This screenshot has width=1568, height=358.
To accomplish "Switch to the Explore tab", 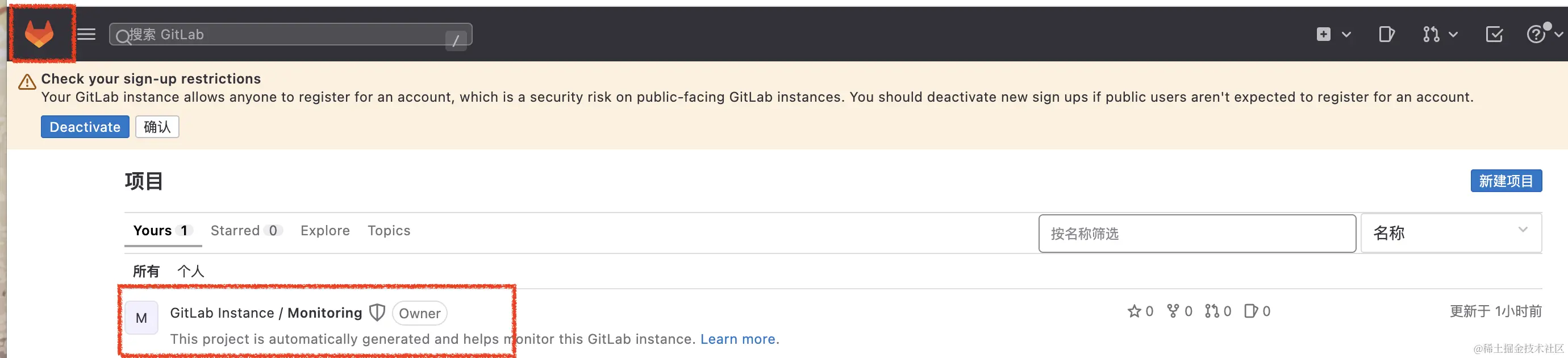I will click(x=325, y=231).
